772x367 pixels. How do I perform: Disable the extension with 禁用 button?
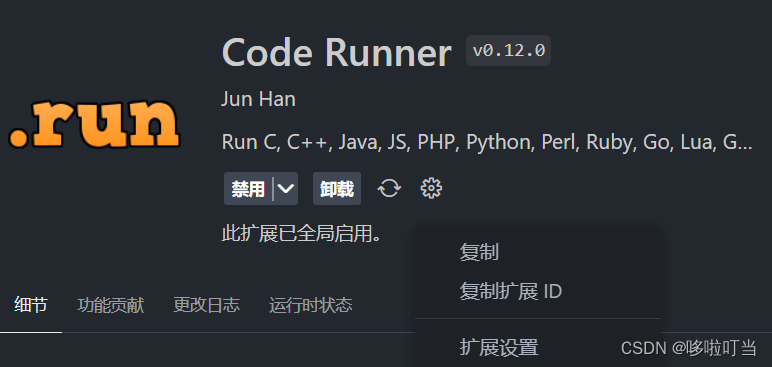[x=248, y=188]
